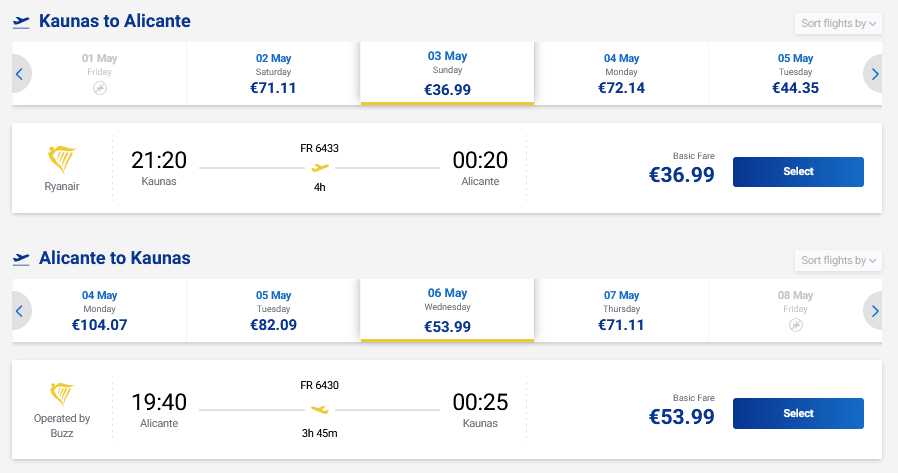This screenshot has height=473, width=898.
Task: Go to previous outbound dates with the left arrow
Action: point(19,73)
